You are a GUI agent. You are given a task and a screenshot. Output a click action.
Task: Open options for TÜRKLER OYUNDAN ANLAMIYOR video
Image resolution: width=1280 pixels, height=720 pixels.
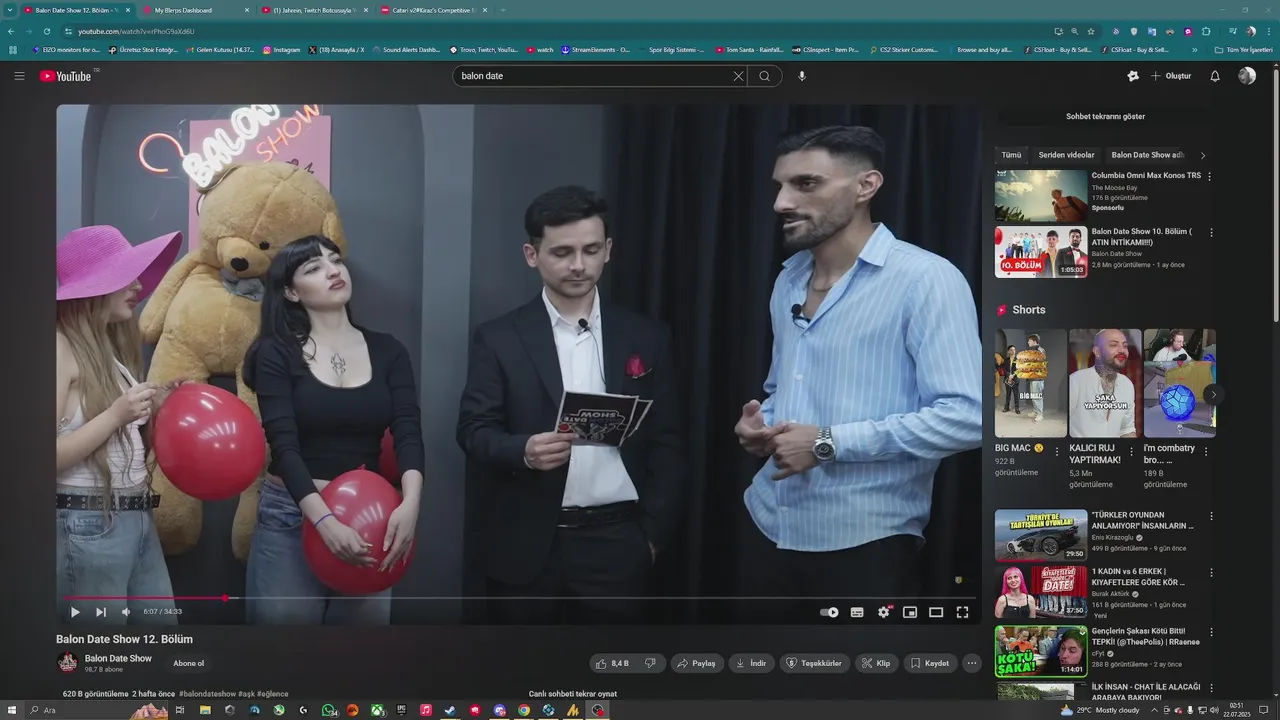pyautogui.click(x=1211, y=516)
